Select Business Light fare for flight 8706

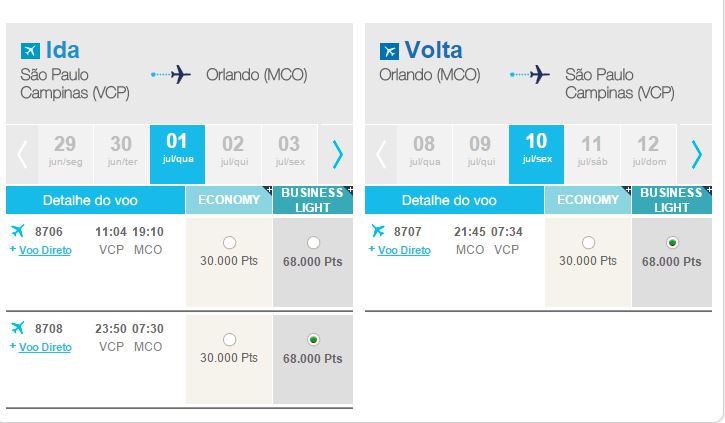click(313, 242)
